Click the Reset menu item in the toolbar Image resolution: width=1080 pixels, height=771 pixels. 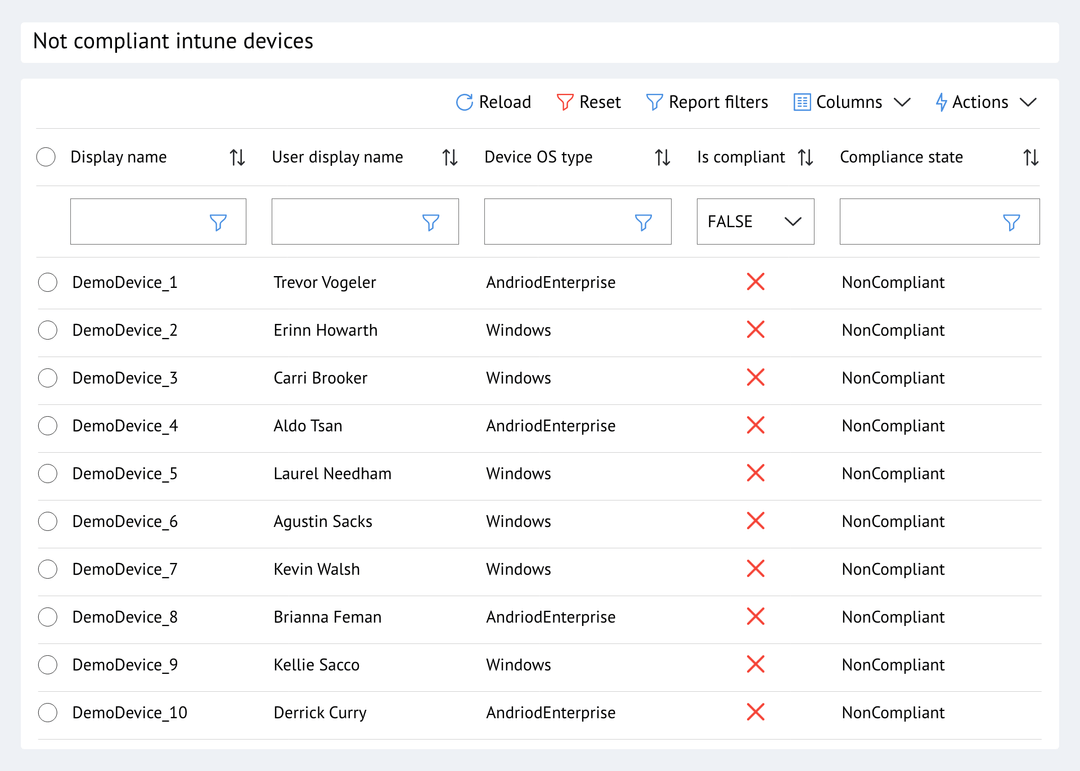click(598, 102)
